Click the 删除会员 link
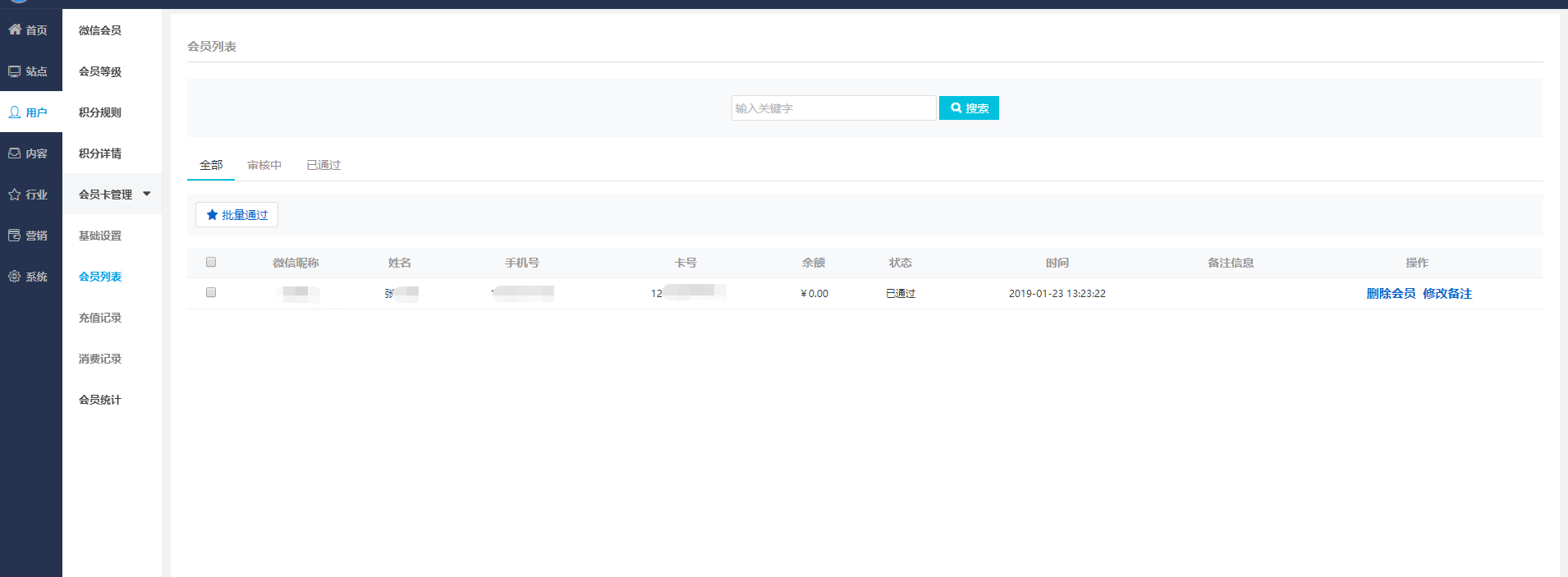Image resolution: width=1568 pixels, height=577 pixels. [x=1391, y=293]
